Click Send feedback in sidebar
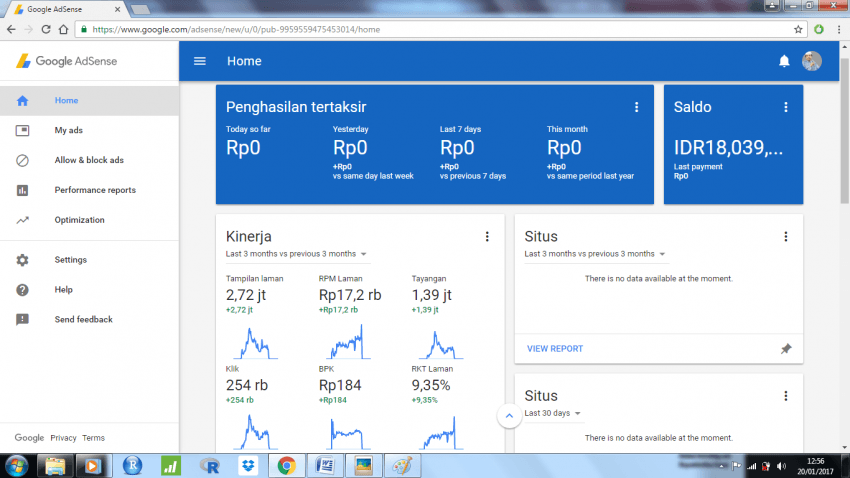Viewport: 850px width, 478px height. point(83,320)
